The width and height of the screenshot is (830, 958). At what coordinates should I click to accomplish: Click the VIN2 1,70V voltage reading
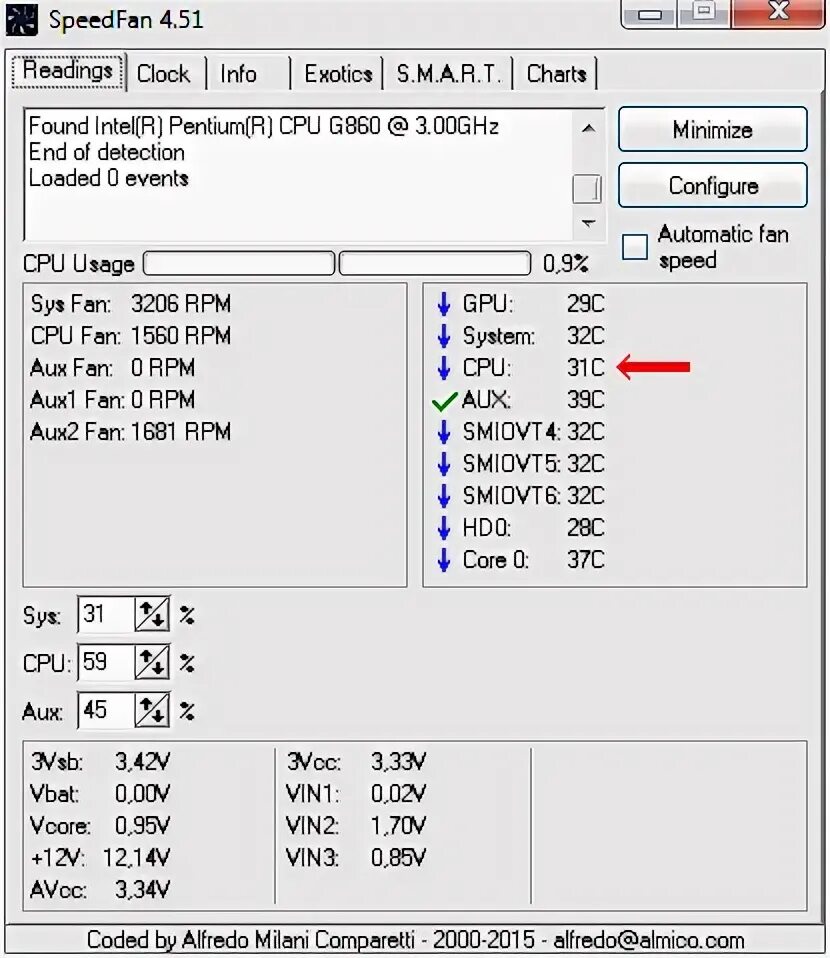click(x=356, y=826)
